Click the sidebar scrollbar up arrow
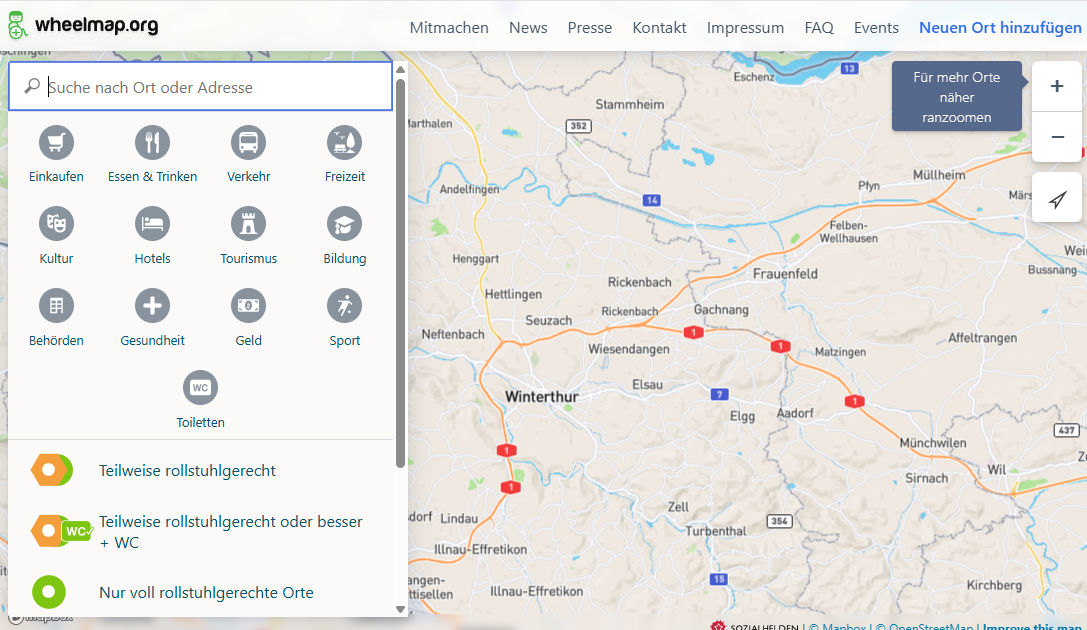 [400, 69]
